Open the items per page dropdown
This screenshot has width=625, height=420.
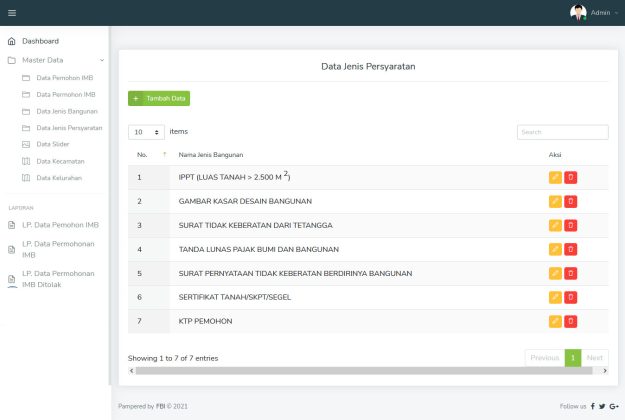pyautogui.click(x=146, y=132)
